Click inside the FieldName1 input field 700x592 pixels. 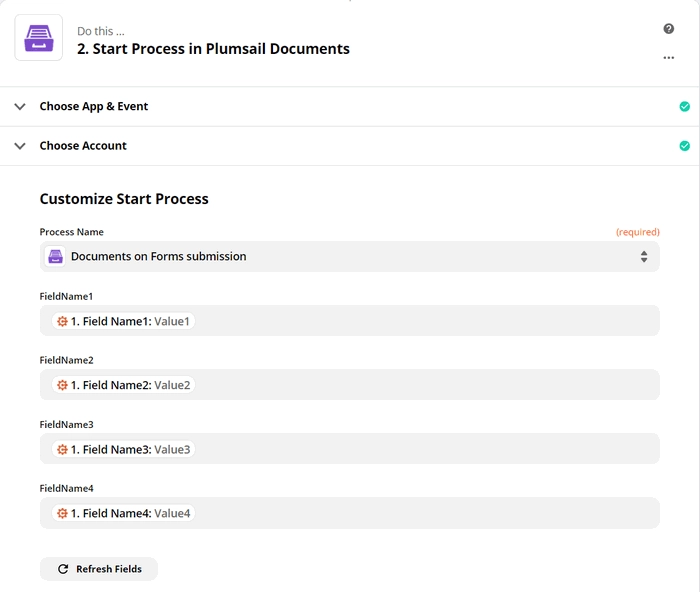tap(350, 321)
